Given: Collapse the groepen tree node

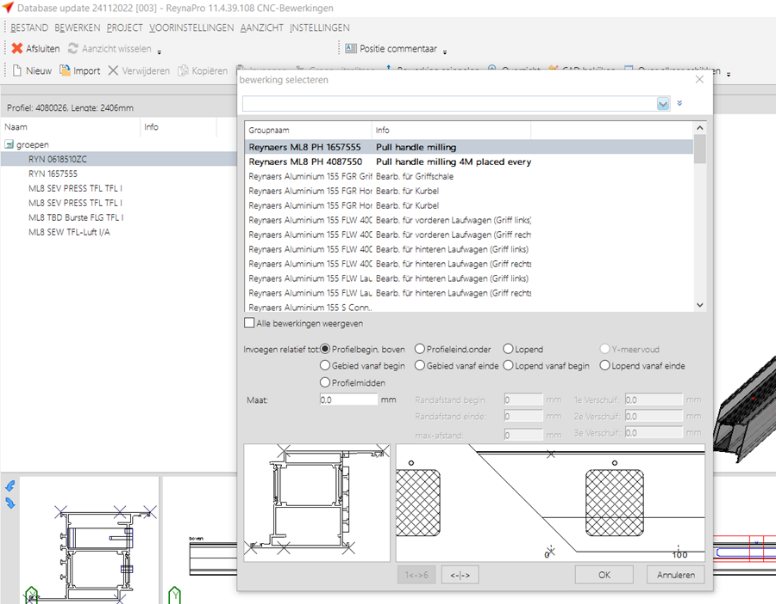Looking at the screenshot, I should pyautogui.click(x=9, y=145).
